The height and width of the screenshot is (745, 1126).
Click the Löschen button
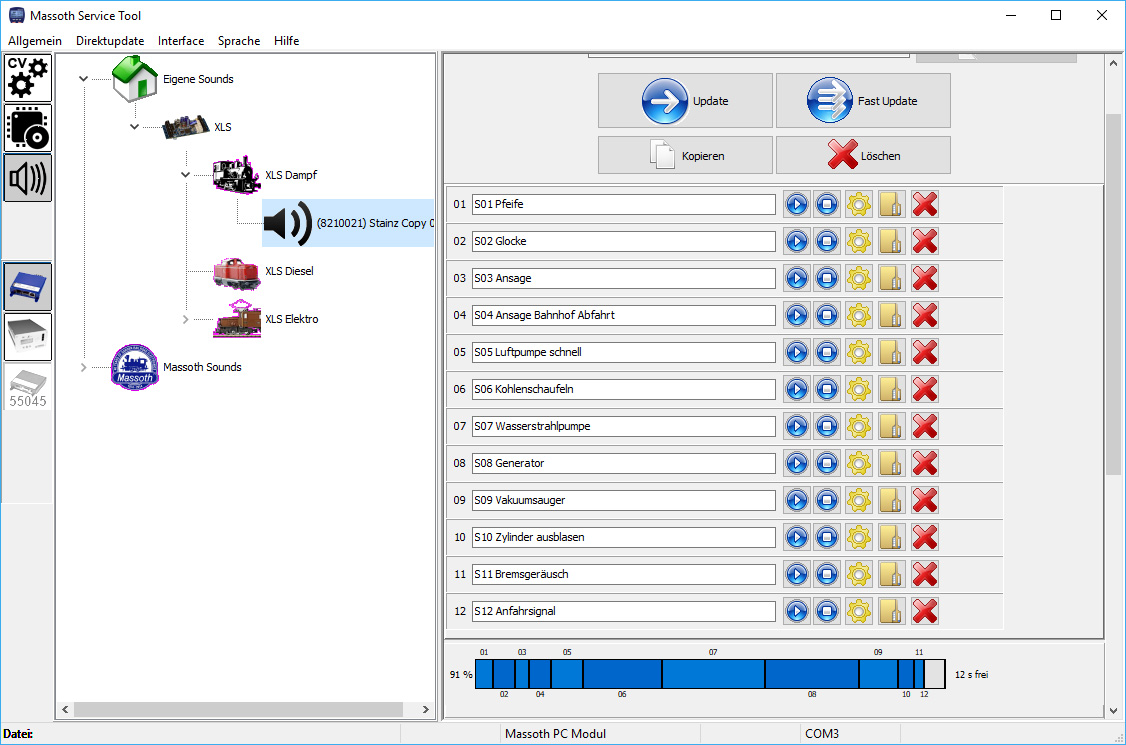pos(863,155)
